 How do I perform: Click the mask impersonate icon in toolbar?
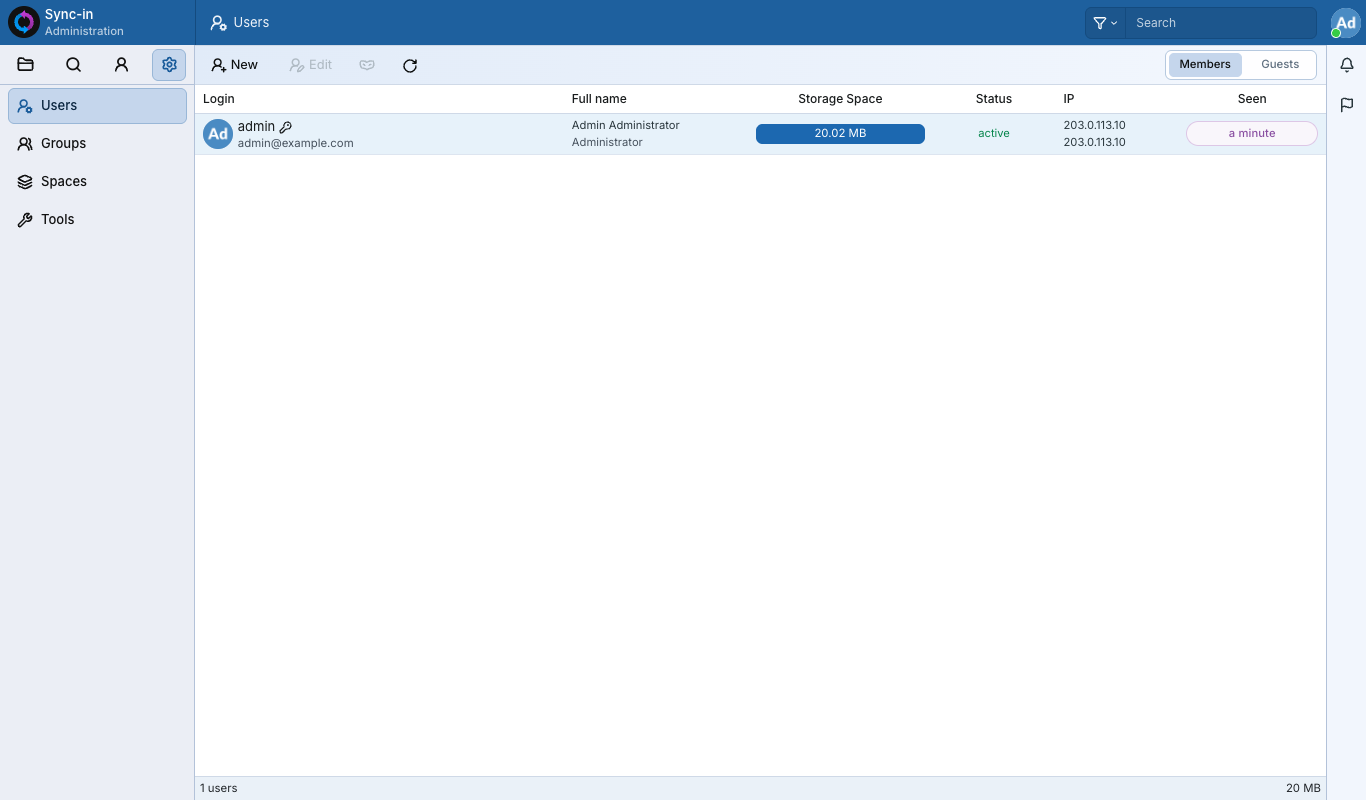tap(367, 65)
